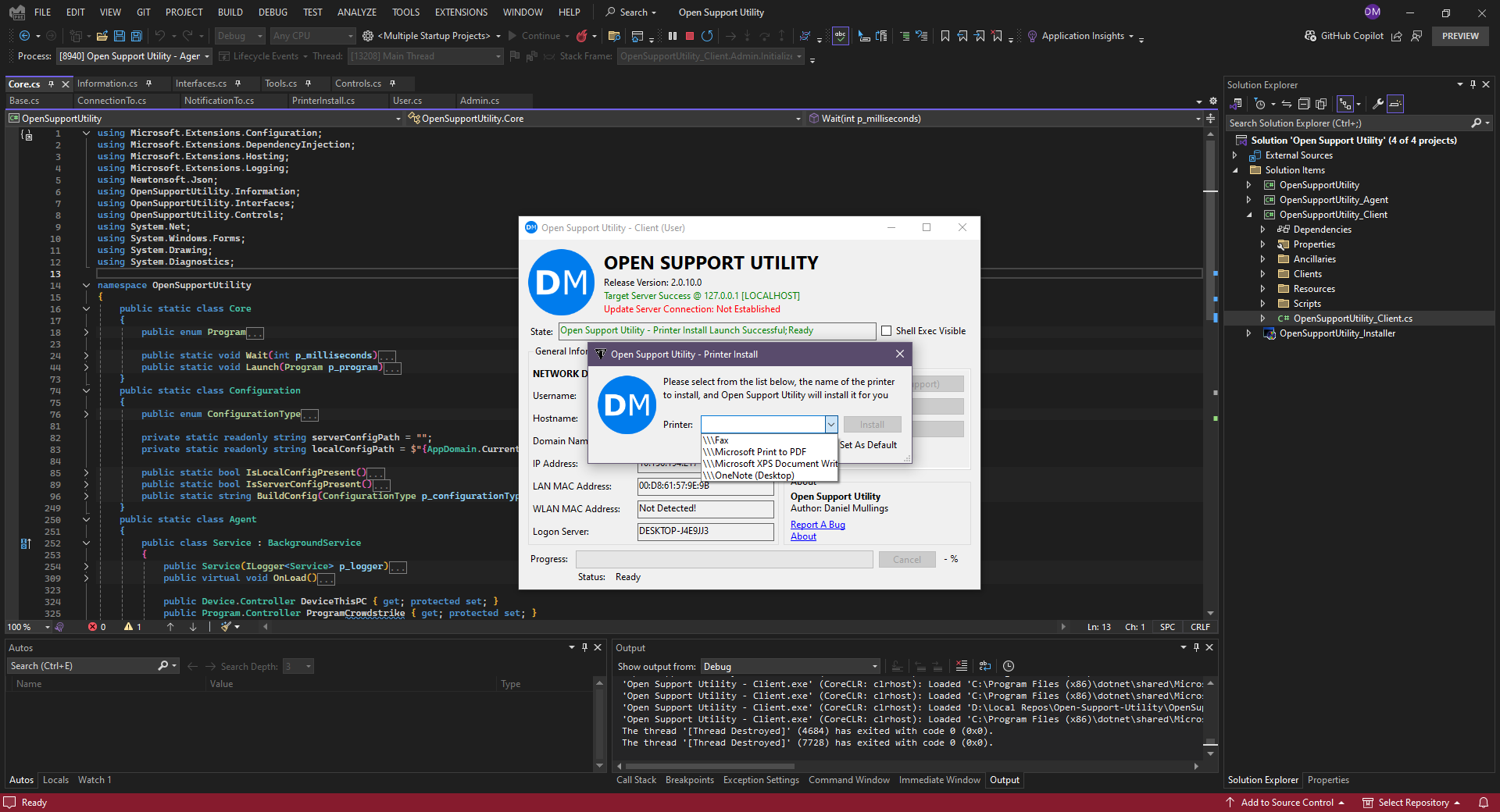This screenshot has height=812, width=1500.
Task: Click the PREVIEW button
Action: [1460, 36]
